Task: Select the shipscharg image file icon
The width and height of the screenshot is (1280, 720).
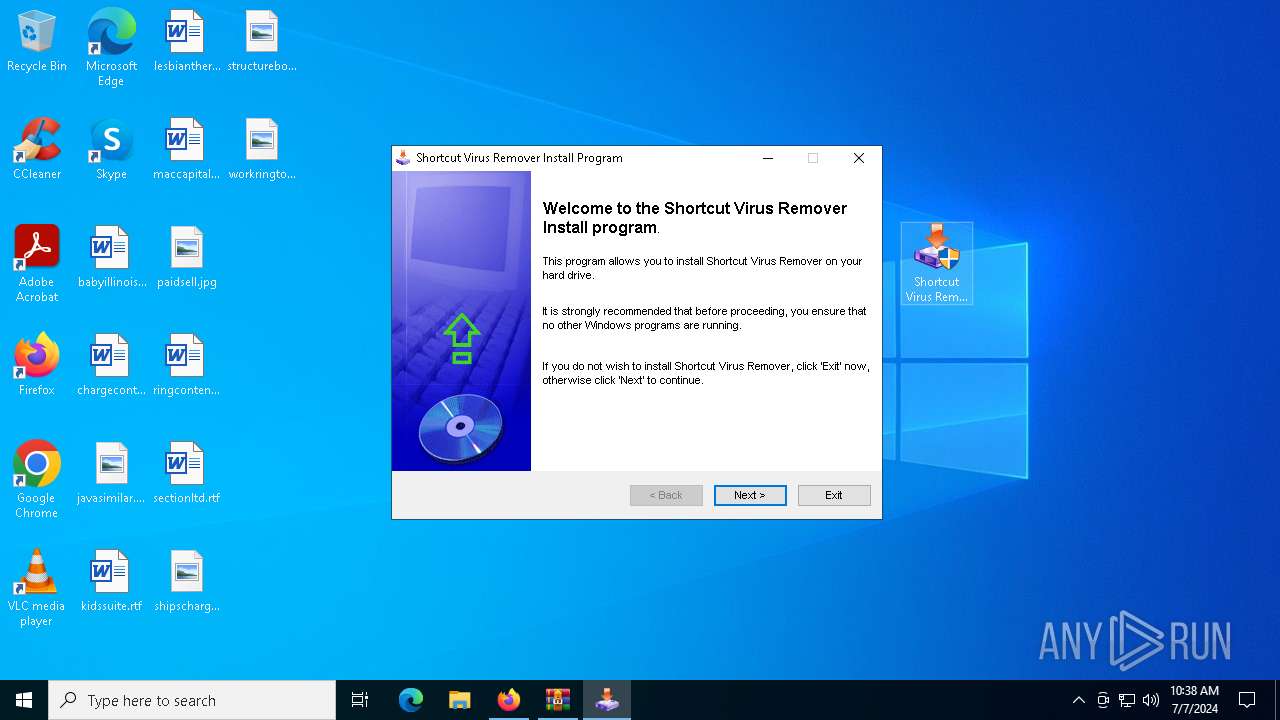Action: click(186, 582)
